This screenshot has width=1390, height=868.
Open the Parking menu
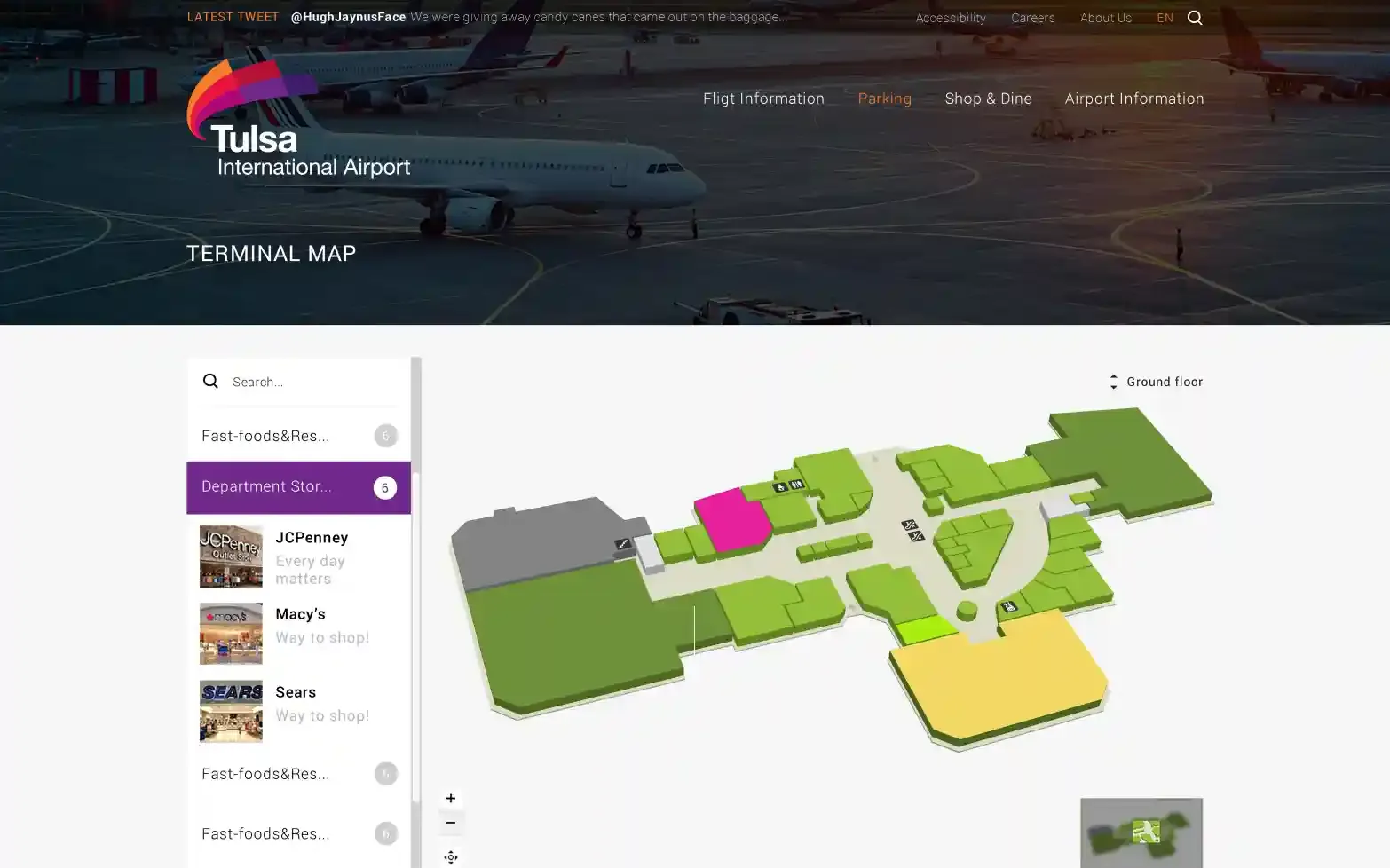point(884,99)
